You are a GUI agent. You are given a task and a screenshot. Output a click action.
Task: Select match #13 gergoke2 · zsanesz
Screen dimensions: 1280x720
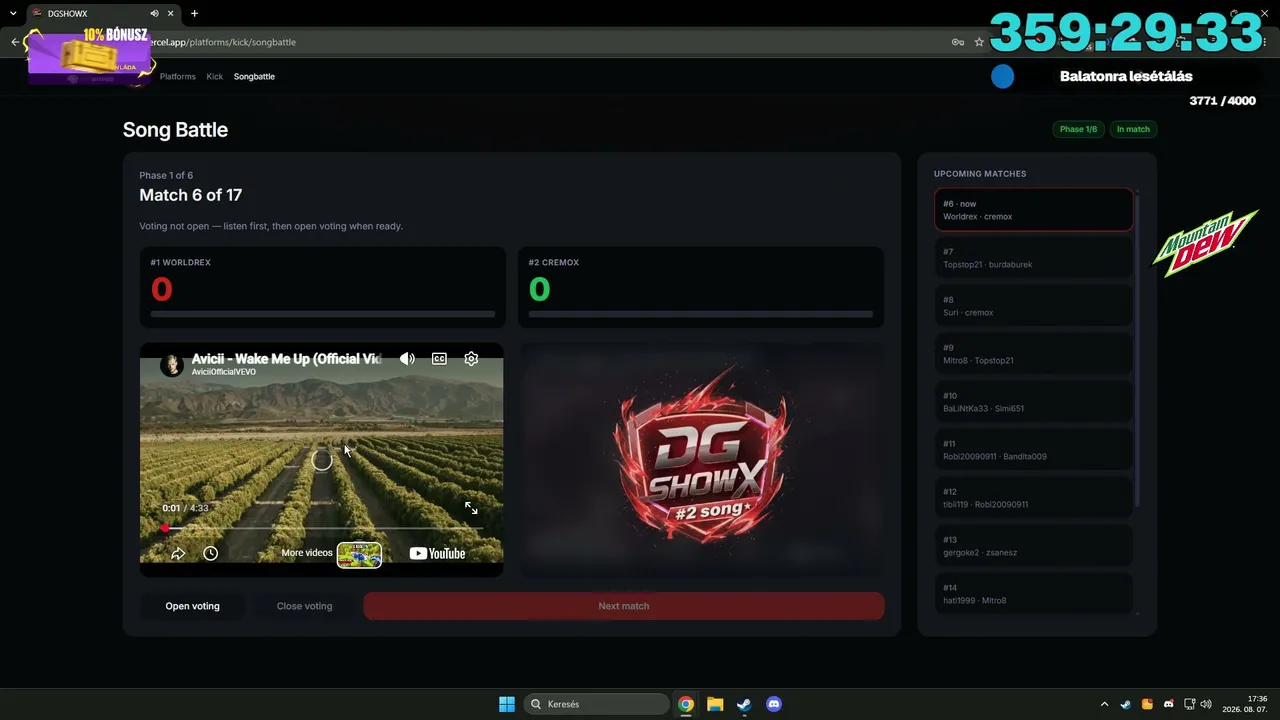[1034, 546]
